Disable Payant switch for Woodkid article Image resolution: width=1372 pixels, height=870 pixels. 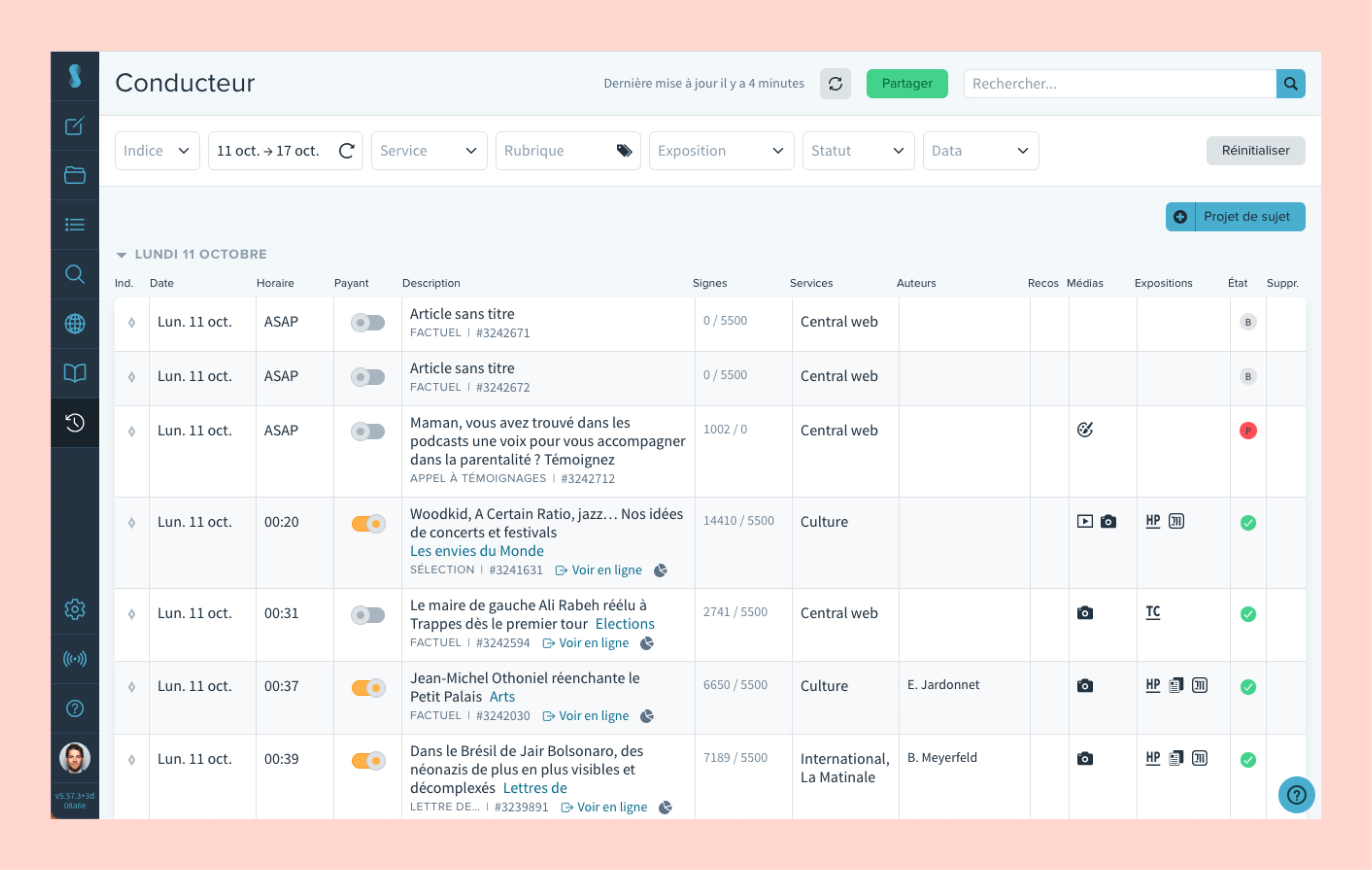368,523
